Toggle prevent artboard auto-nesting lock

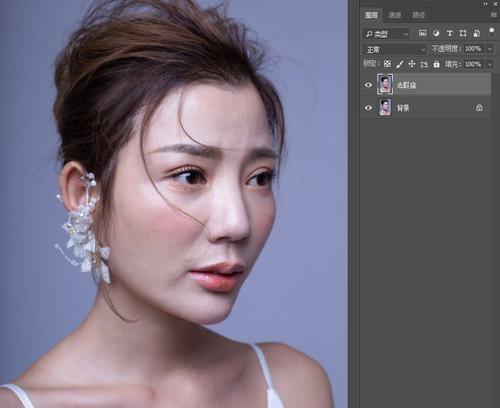tap(424, 64)
